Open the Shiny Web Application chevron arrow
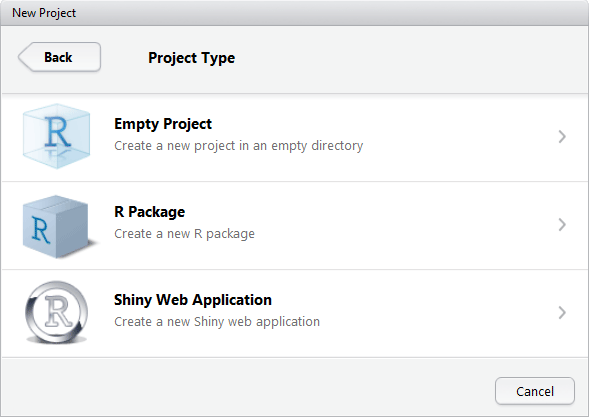Screen dimensions: 589x417 [x=562, y=313]
